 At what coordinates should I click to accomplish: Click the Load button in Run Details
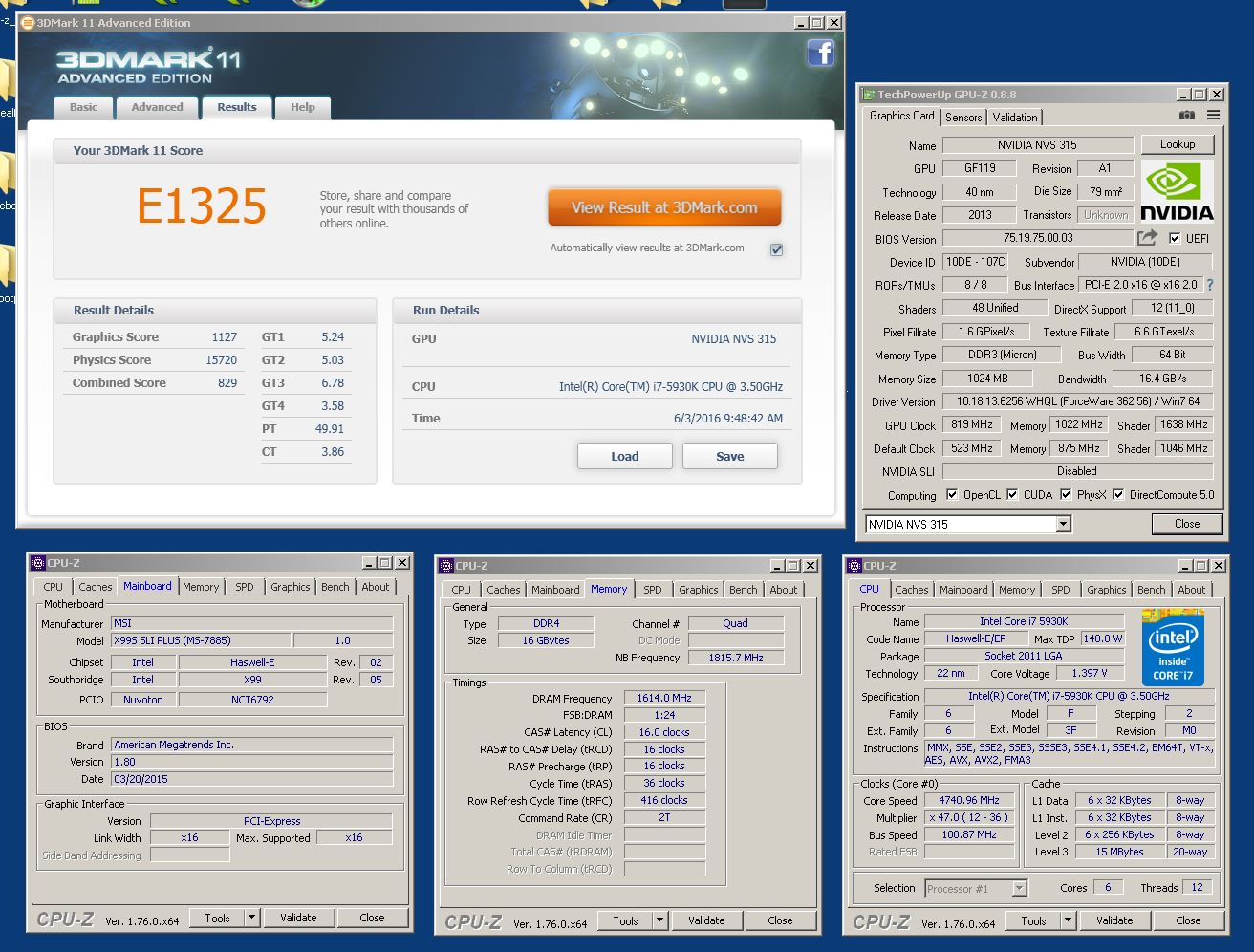tap(625, 456)
